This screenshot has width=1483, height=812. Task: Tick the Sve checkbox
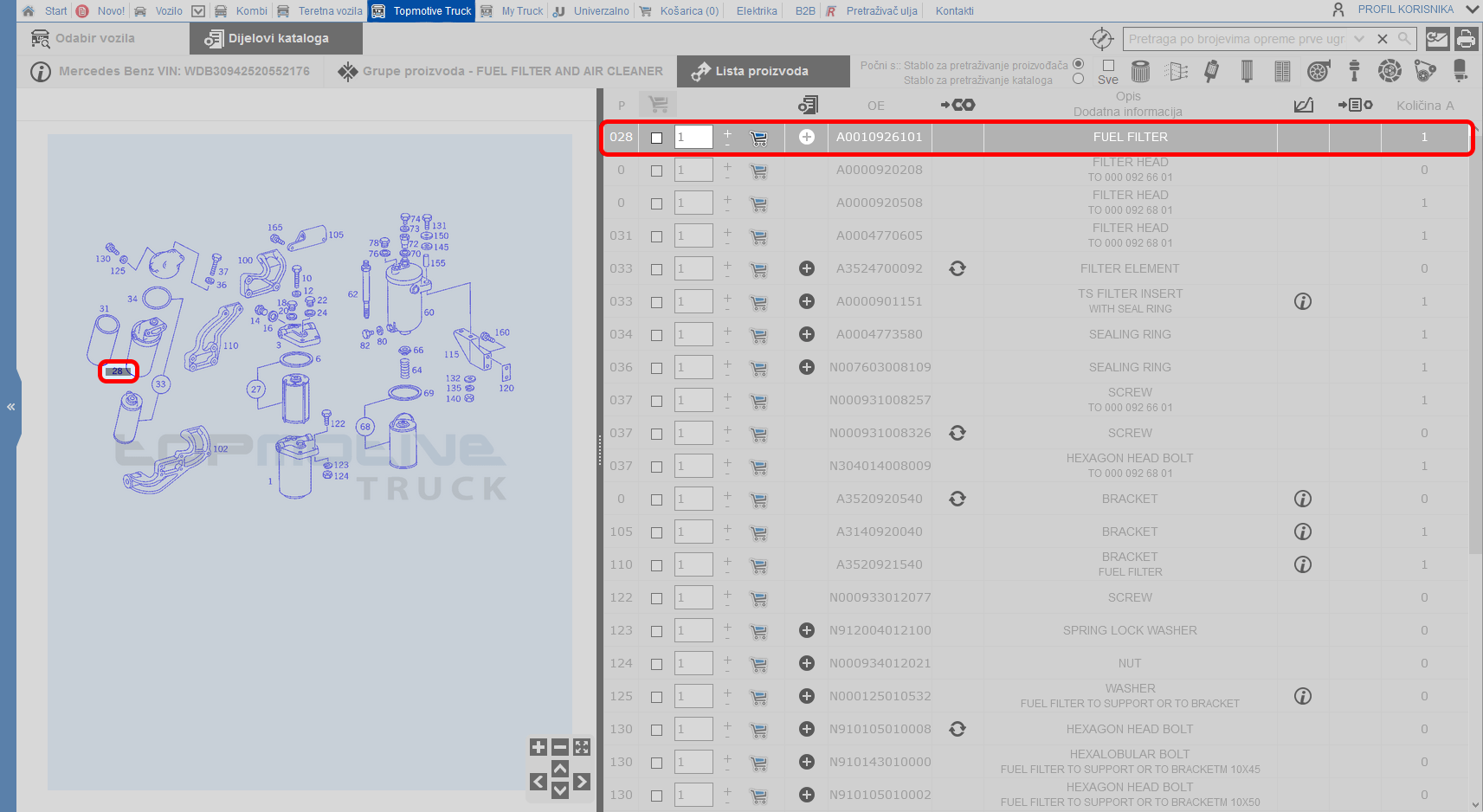click(x=1108, y=65)
